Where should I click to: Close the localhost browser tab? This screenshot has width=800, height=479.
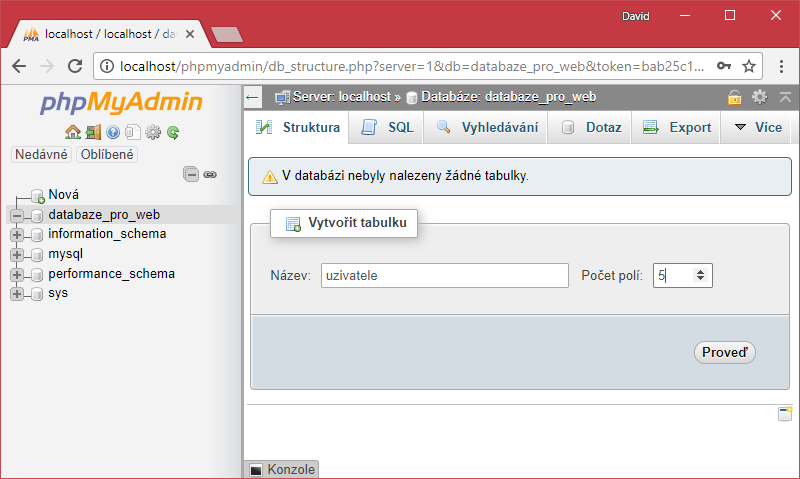190,34
